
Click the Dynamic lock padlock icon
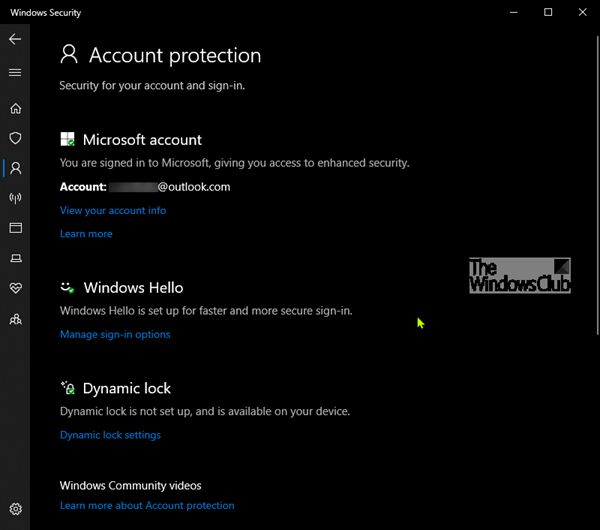tap(68, 388)
